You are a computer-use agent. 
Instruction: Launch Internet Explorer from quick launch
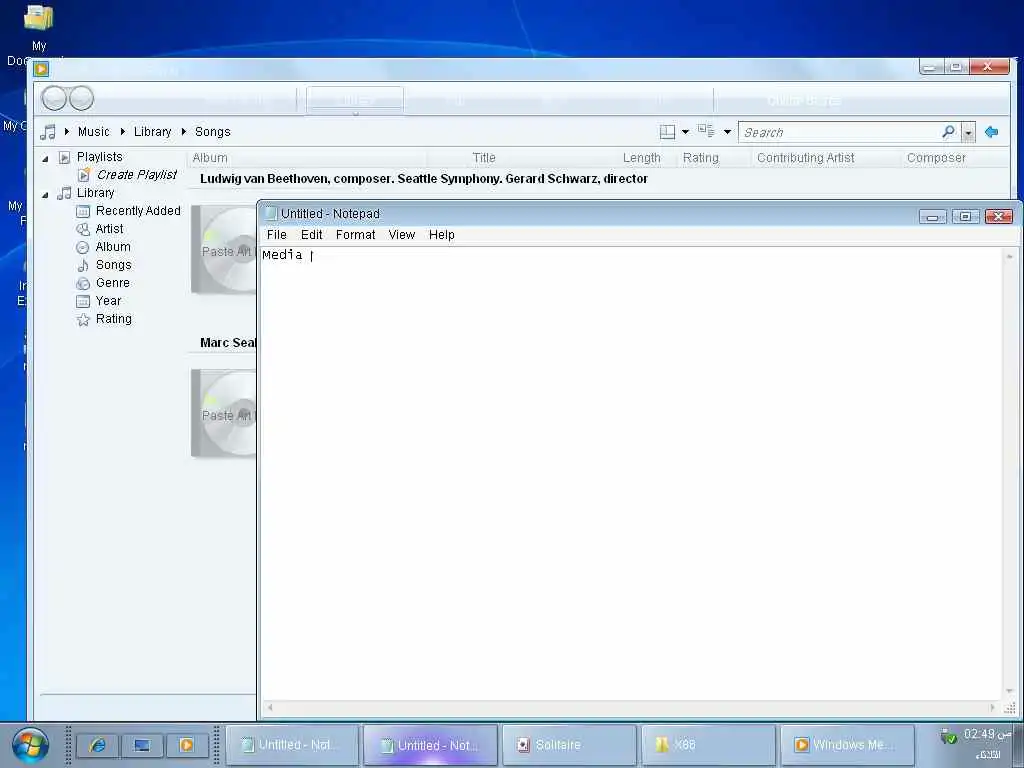98,745
